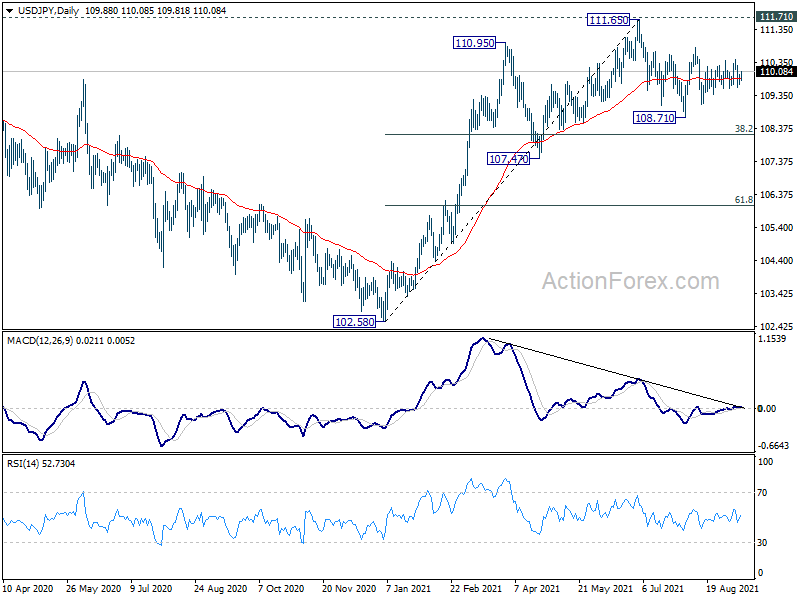Select the 111.710 resistance level tag
The image size is (800, 600).
click(x=776, y=17)
